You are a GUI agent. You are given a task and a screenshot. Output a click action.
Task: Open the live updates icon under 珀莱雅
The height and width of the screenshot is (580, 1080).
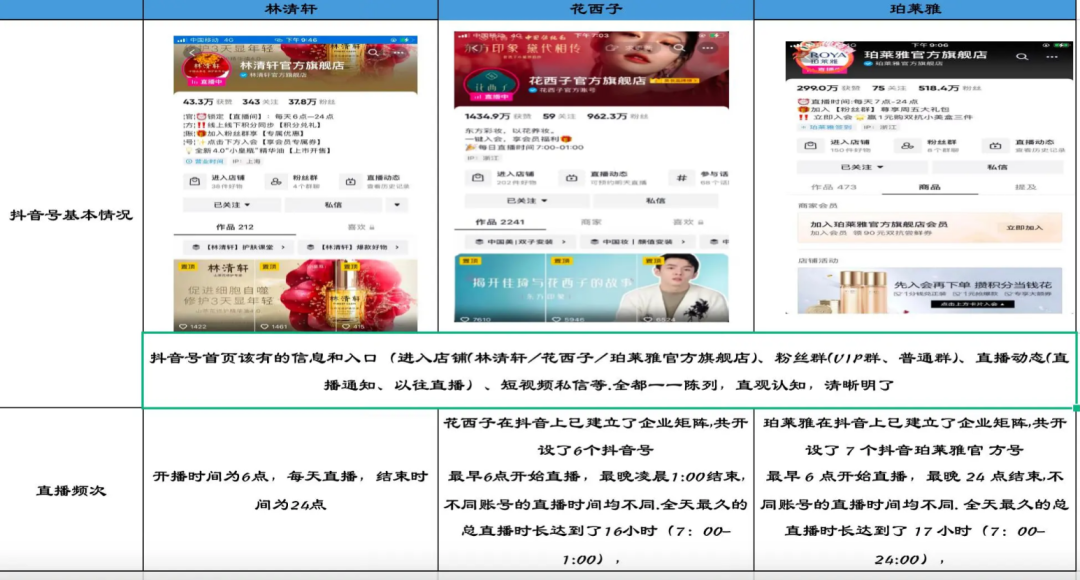click(995, 145)
